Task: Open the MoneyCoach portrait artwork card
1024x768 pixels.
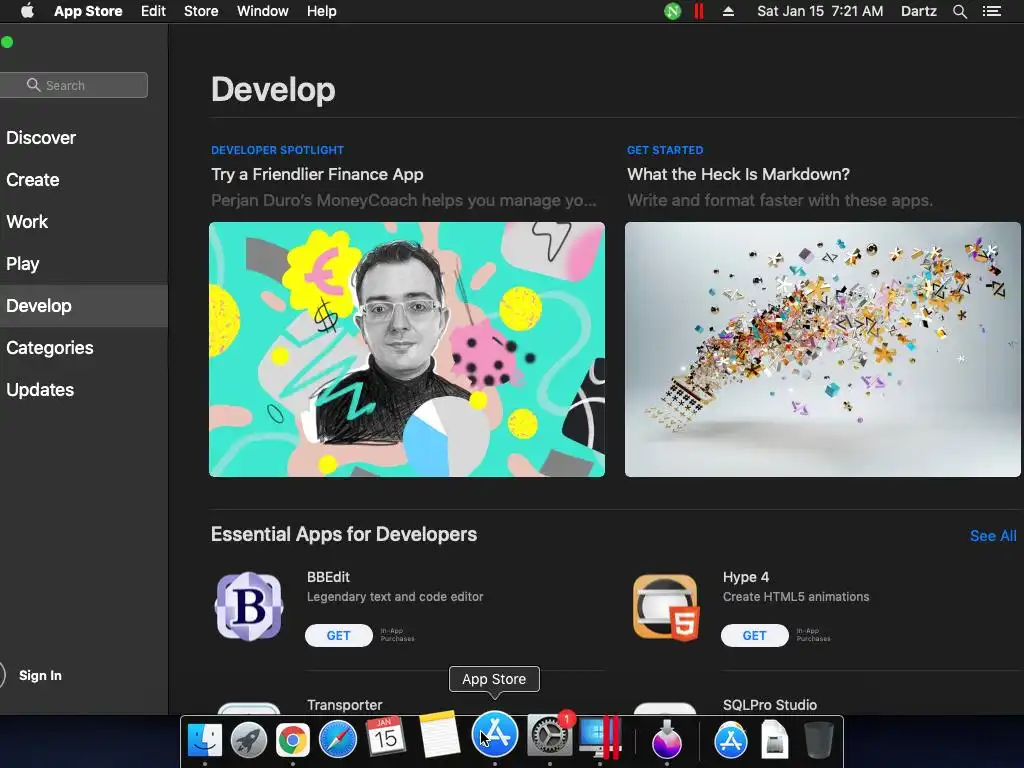Action: coord(407,349)
